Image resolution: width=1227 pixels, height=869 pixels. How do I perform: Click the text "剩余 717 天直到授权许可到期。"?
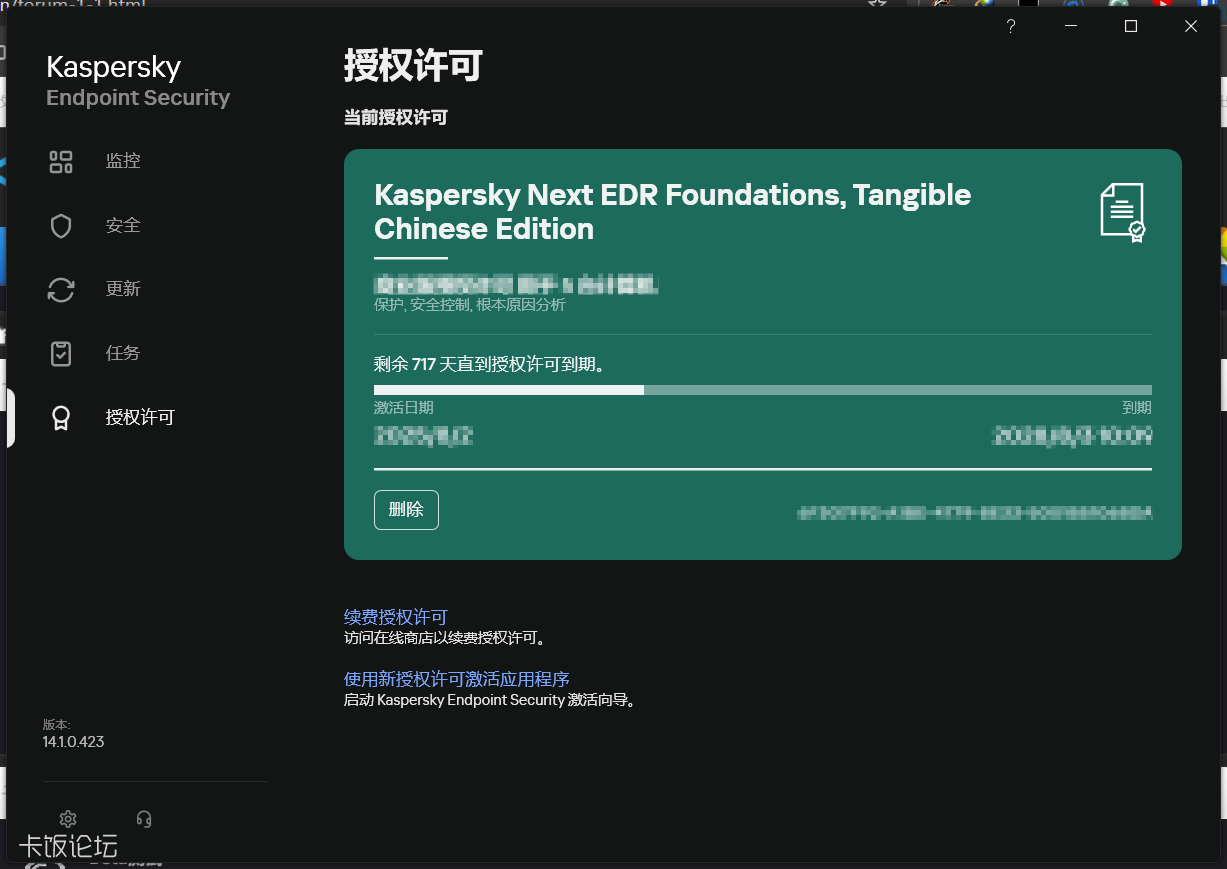[x=490, y=365]
